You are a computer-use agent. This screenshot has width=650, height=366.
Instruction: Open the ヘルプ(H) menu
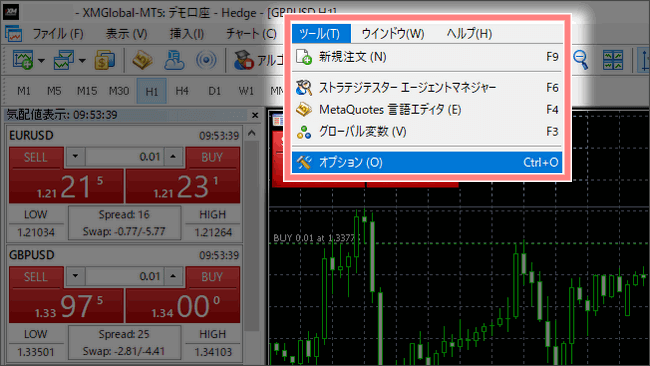tap(469, 34)
